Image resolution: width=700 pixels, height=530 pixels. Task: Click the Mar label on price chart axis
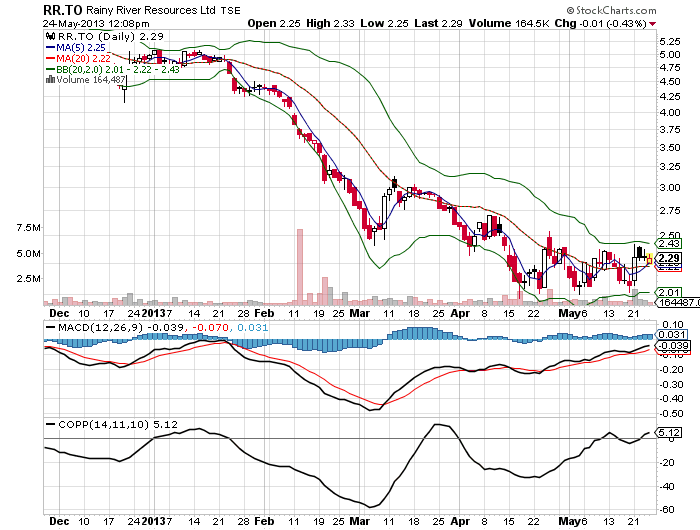pyautogui.click(x=360, y=313)
